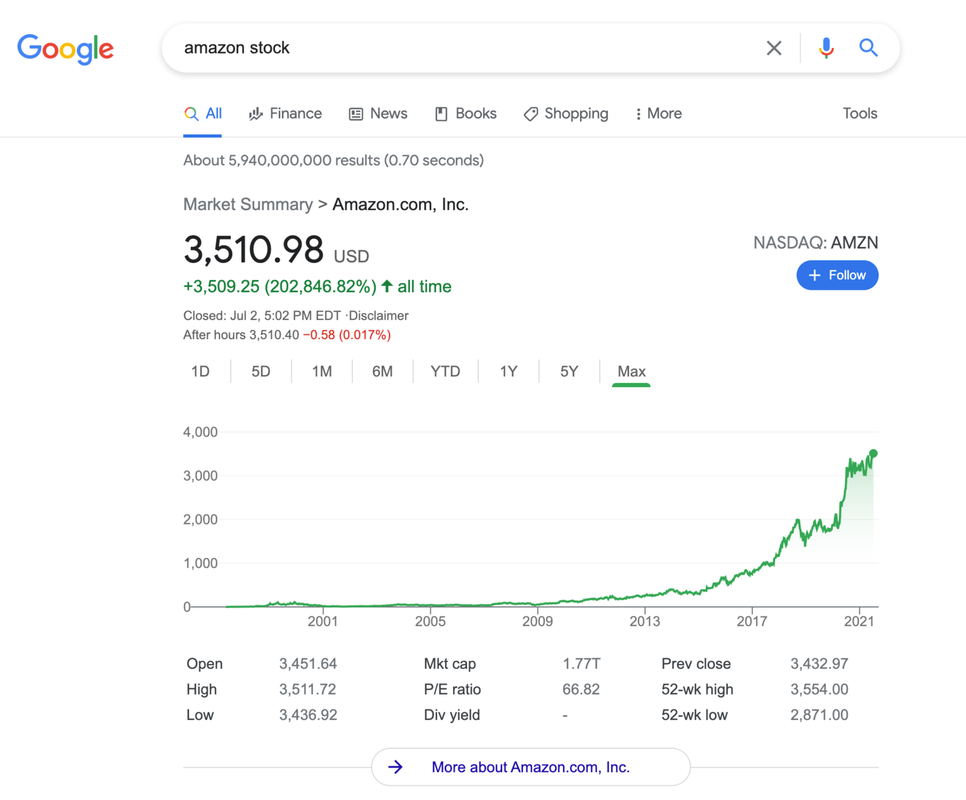Screen dimensions: 966x800
Task: Click the plus icon in Follow button
Action: 814,275
